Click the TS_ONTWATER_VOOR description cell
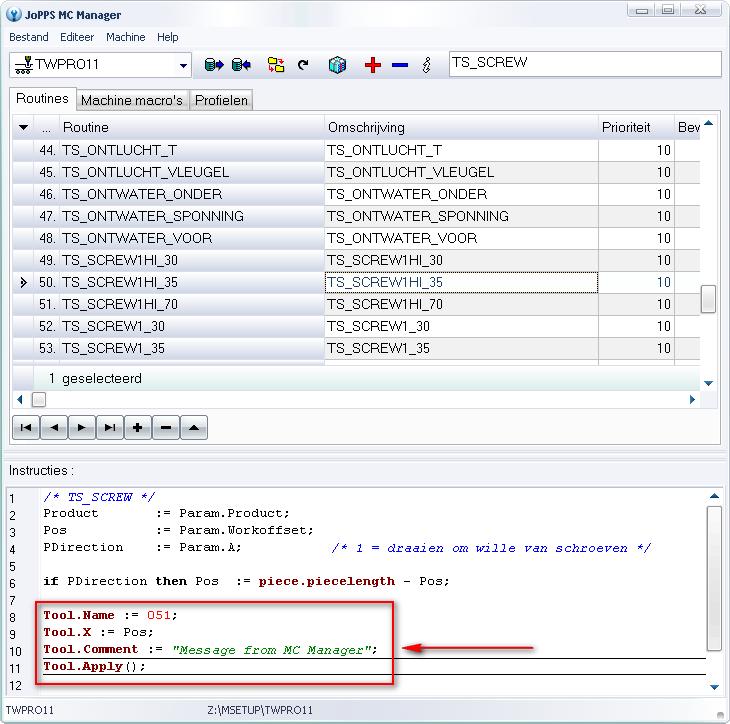 [x=461, y=238]
